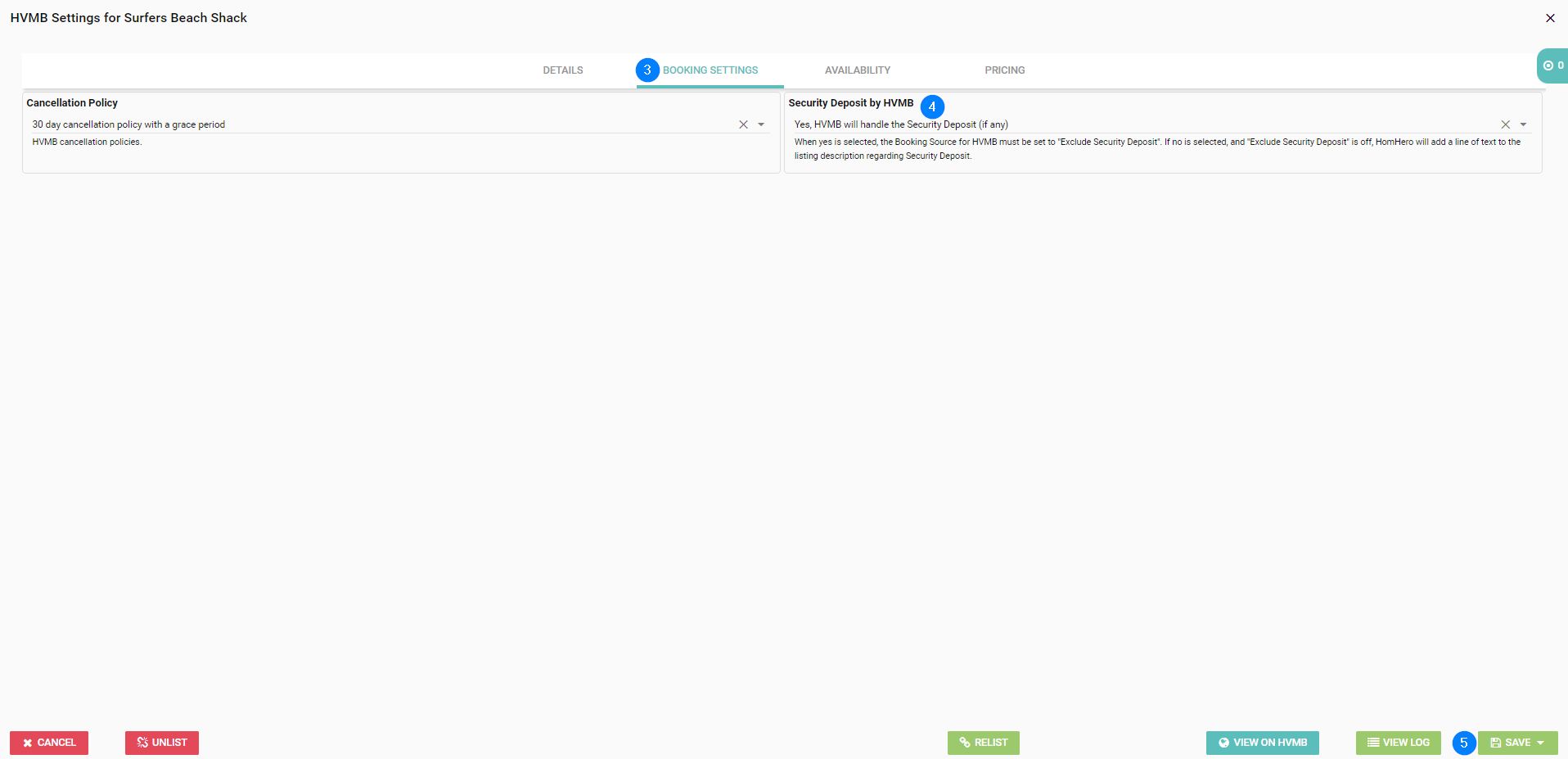Open View on HVMB

pos(1262,743)
